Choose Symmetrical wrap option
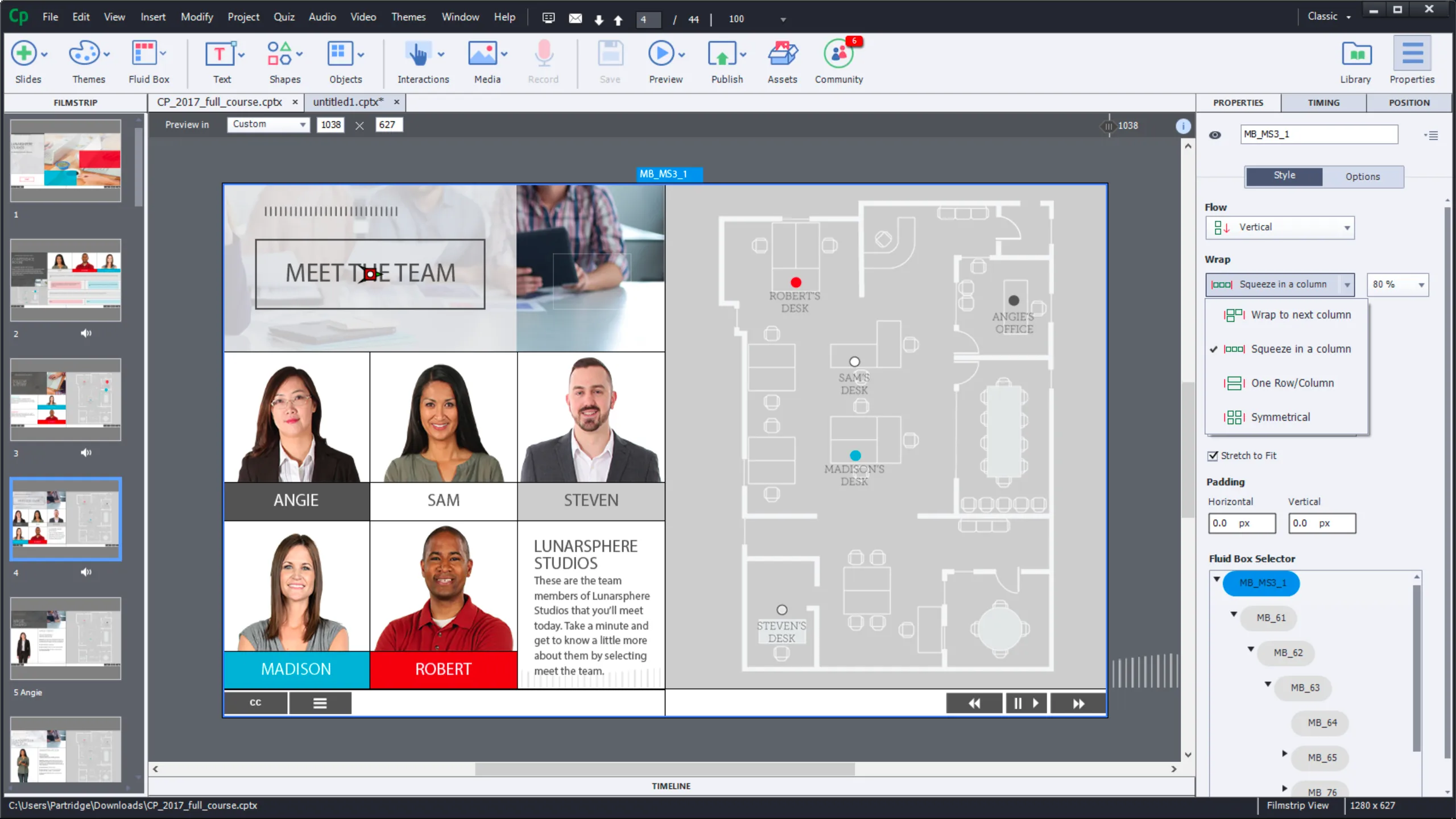The width and height of the screenshot is (1456, 819). pos(1280,417)
